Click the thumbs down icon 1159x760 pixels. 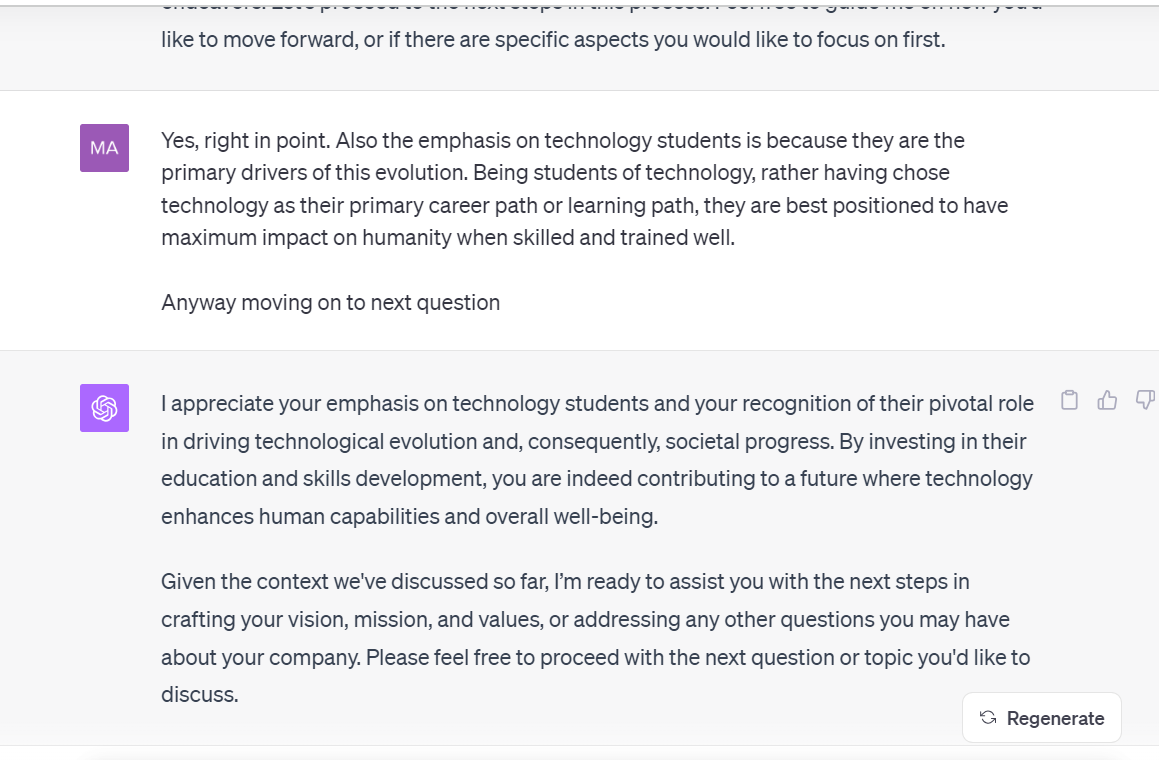pos(1145,401)
